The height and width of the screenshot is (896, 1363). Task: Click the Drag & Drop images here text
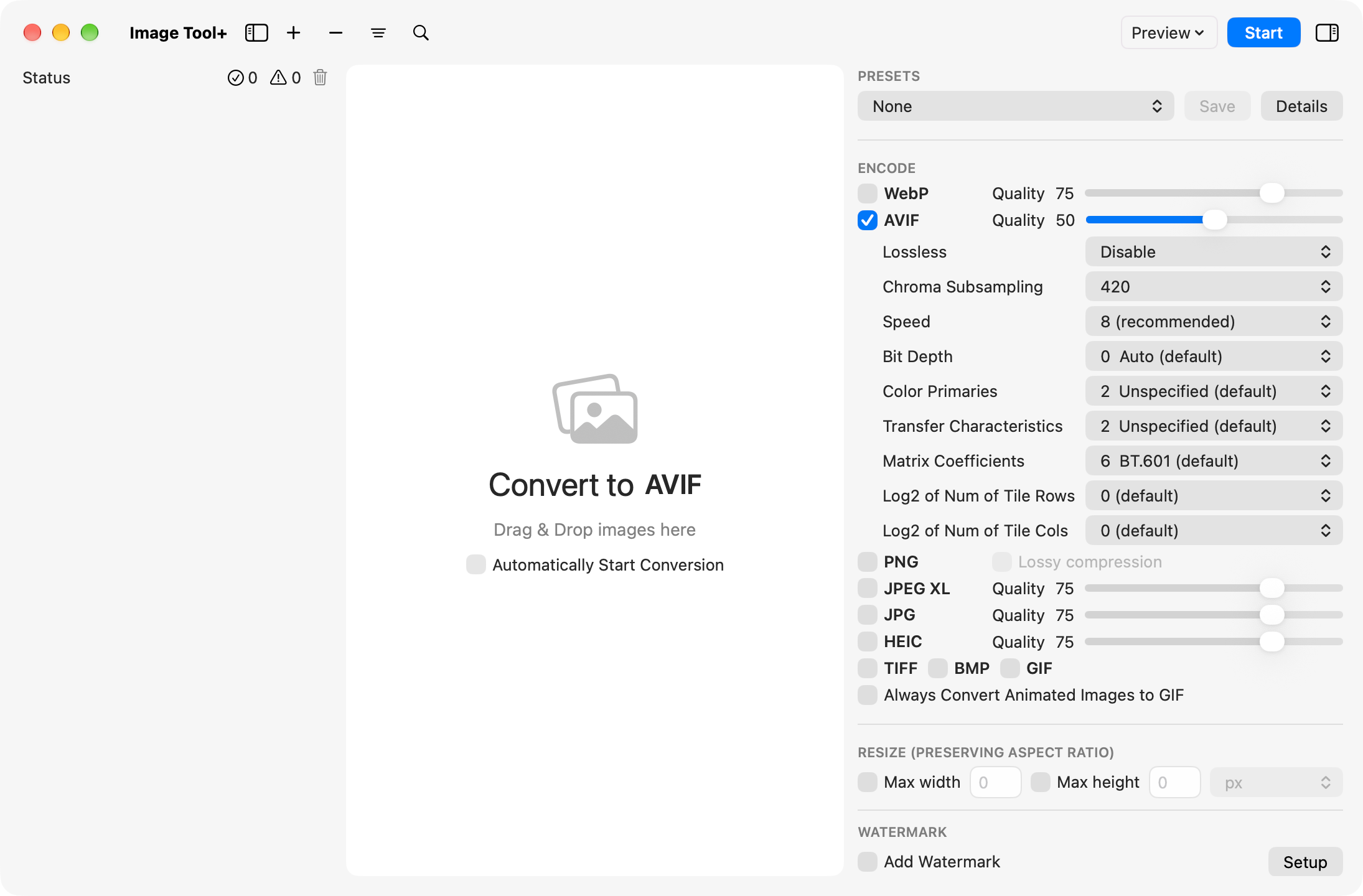594,530
